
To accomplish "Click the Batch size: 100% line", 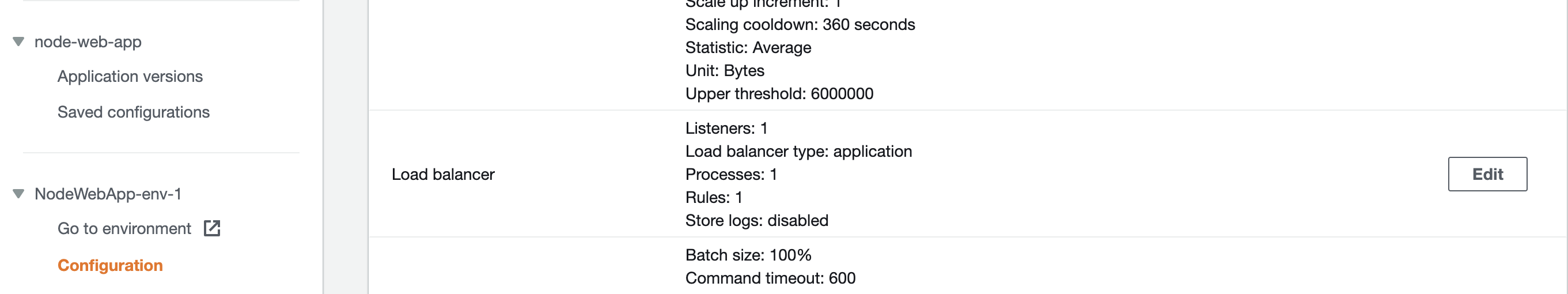I will 748,255.
